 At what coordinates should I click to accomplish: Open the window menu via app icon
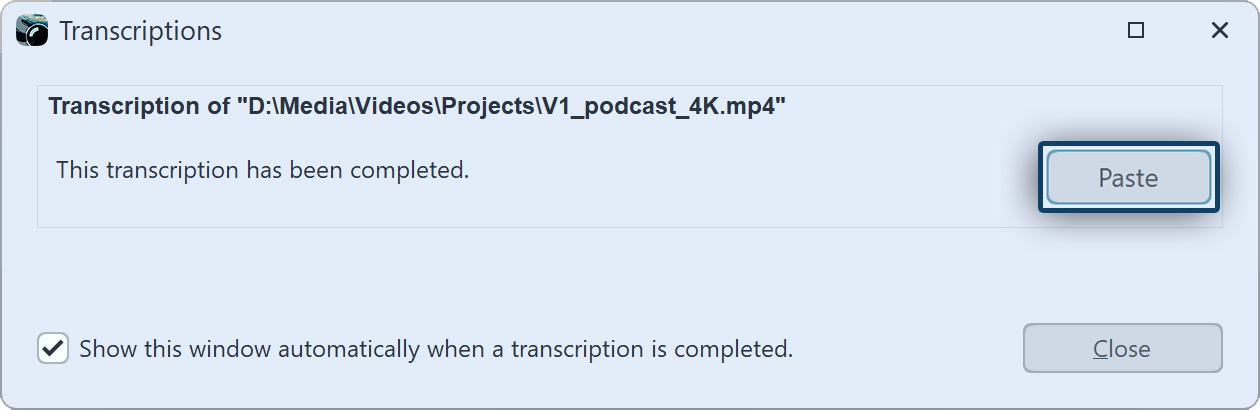32,31
